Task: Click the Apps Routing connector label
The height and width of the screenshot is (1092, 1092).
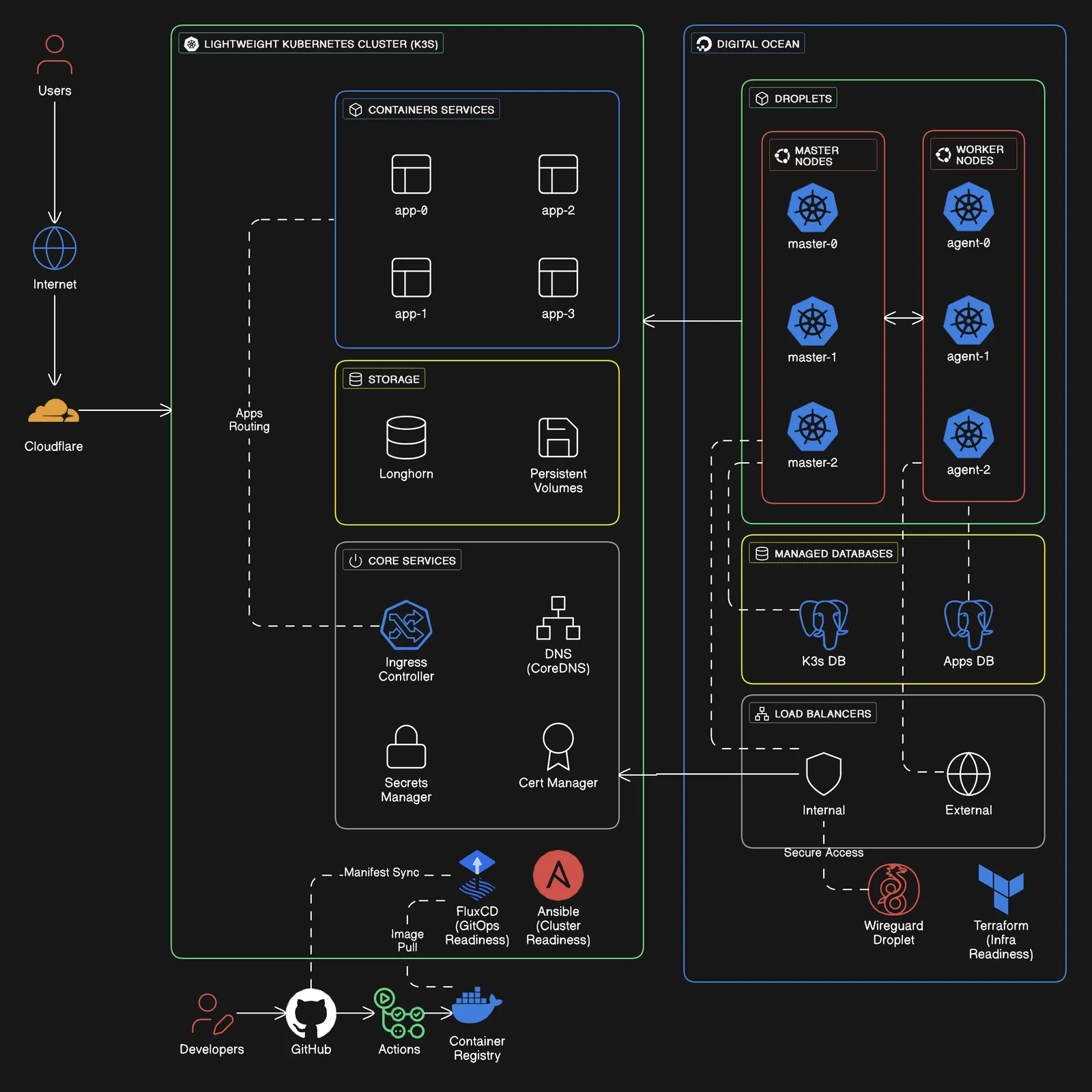Action: click(x=249, y=420)
